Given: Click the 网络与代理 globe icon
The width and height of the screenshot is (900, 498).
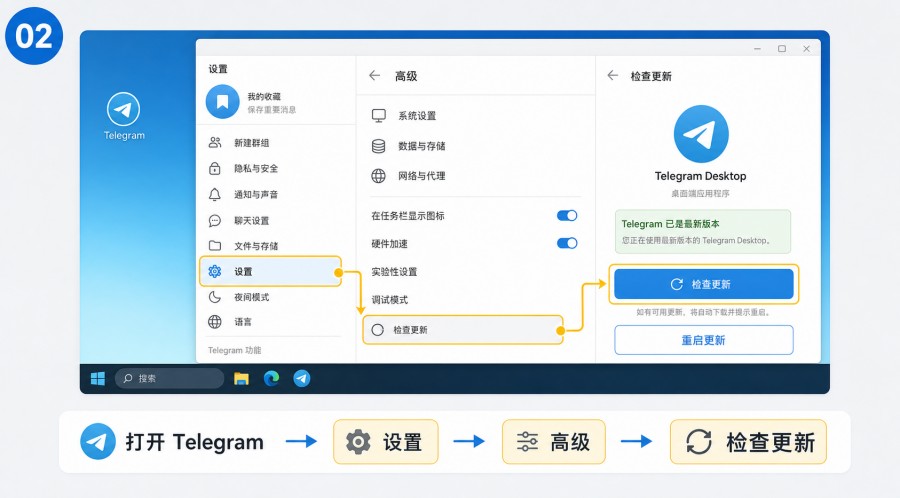Looking at the screenshot, I should (x=379, y=176).
